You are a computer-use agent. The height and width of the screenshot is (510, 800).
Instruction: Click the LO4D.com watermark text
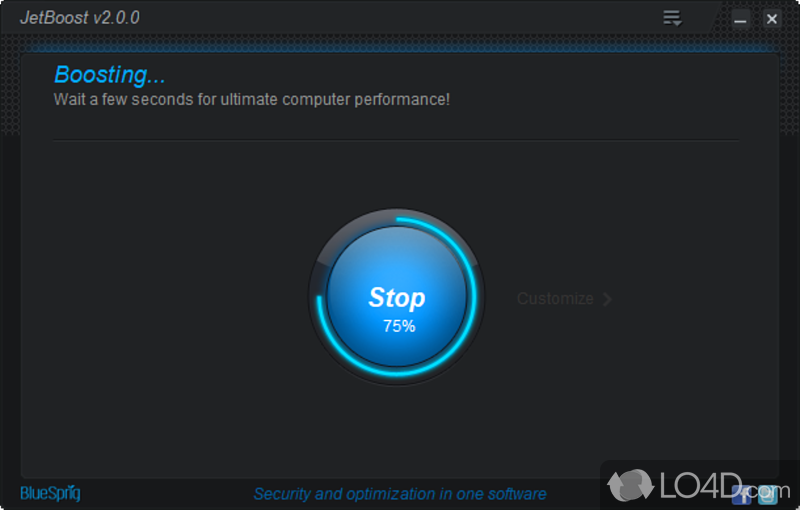tap(724, 486)
